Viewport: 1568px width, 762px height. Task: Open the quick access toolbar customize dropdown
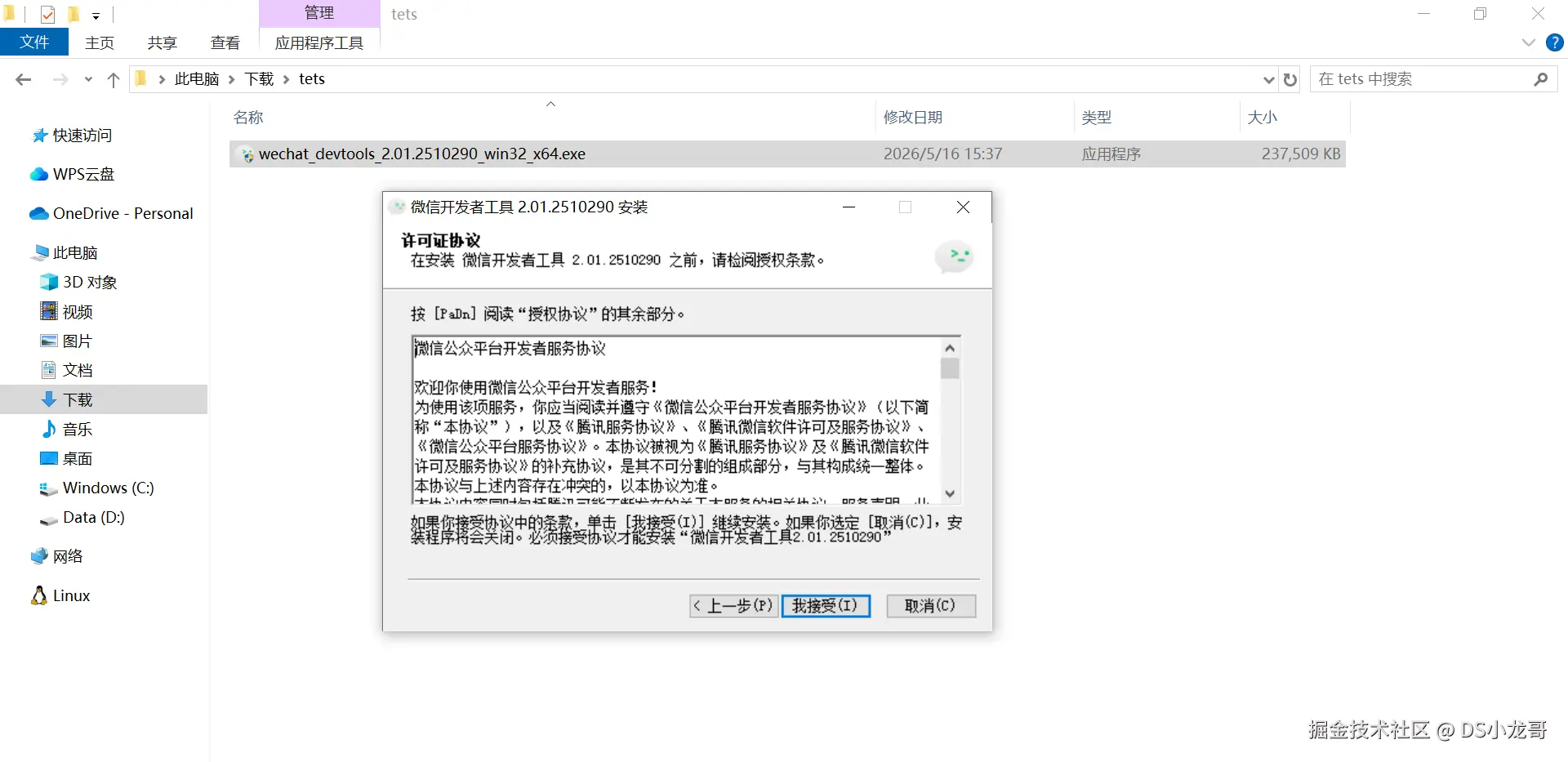(x=96, y=16)
